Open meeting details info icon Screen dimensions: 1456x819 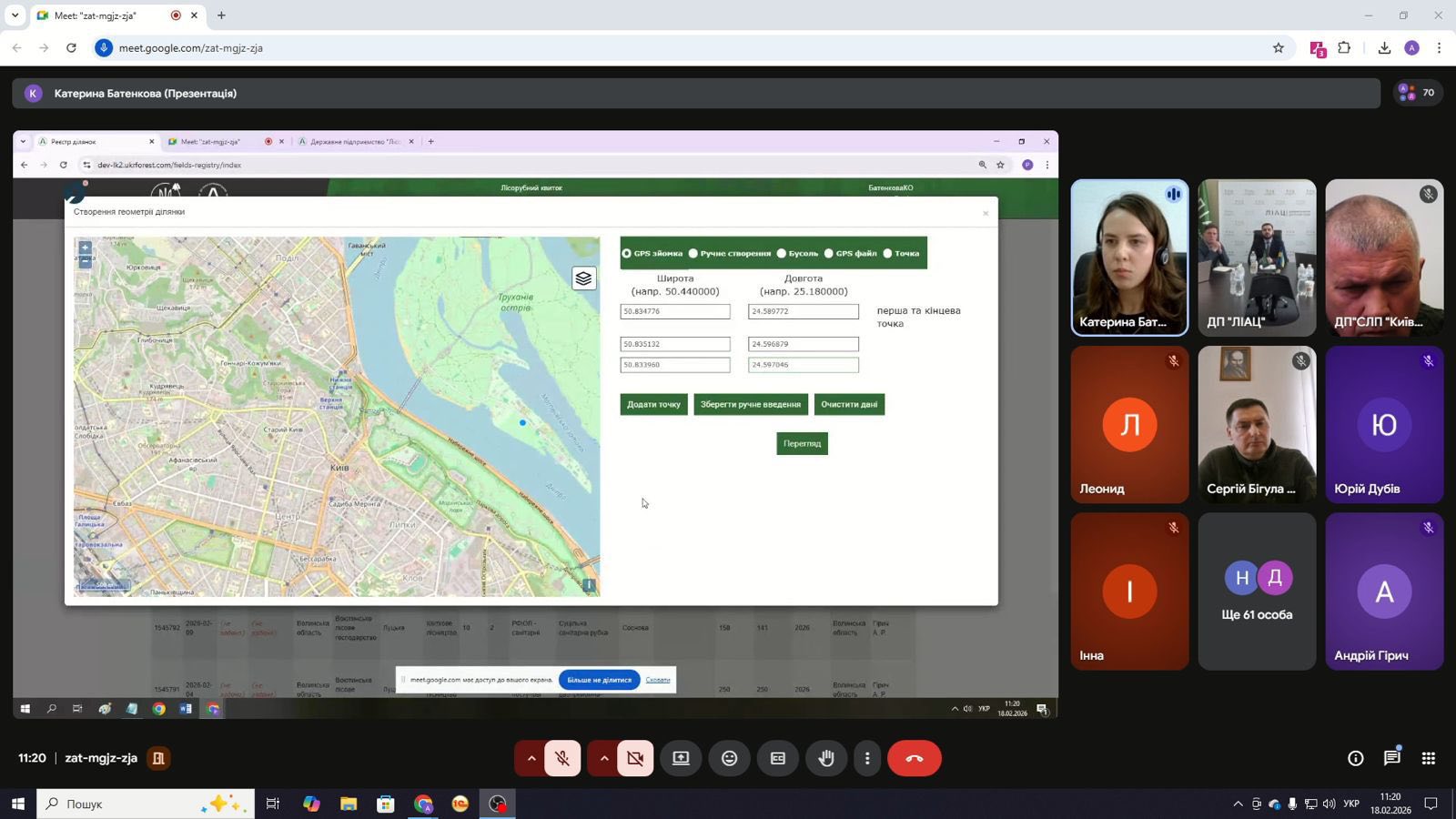pyautogui.click(x=1355, y=758)
